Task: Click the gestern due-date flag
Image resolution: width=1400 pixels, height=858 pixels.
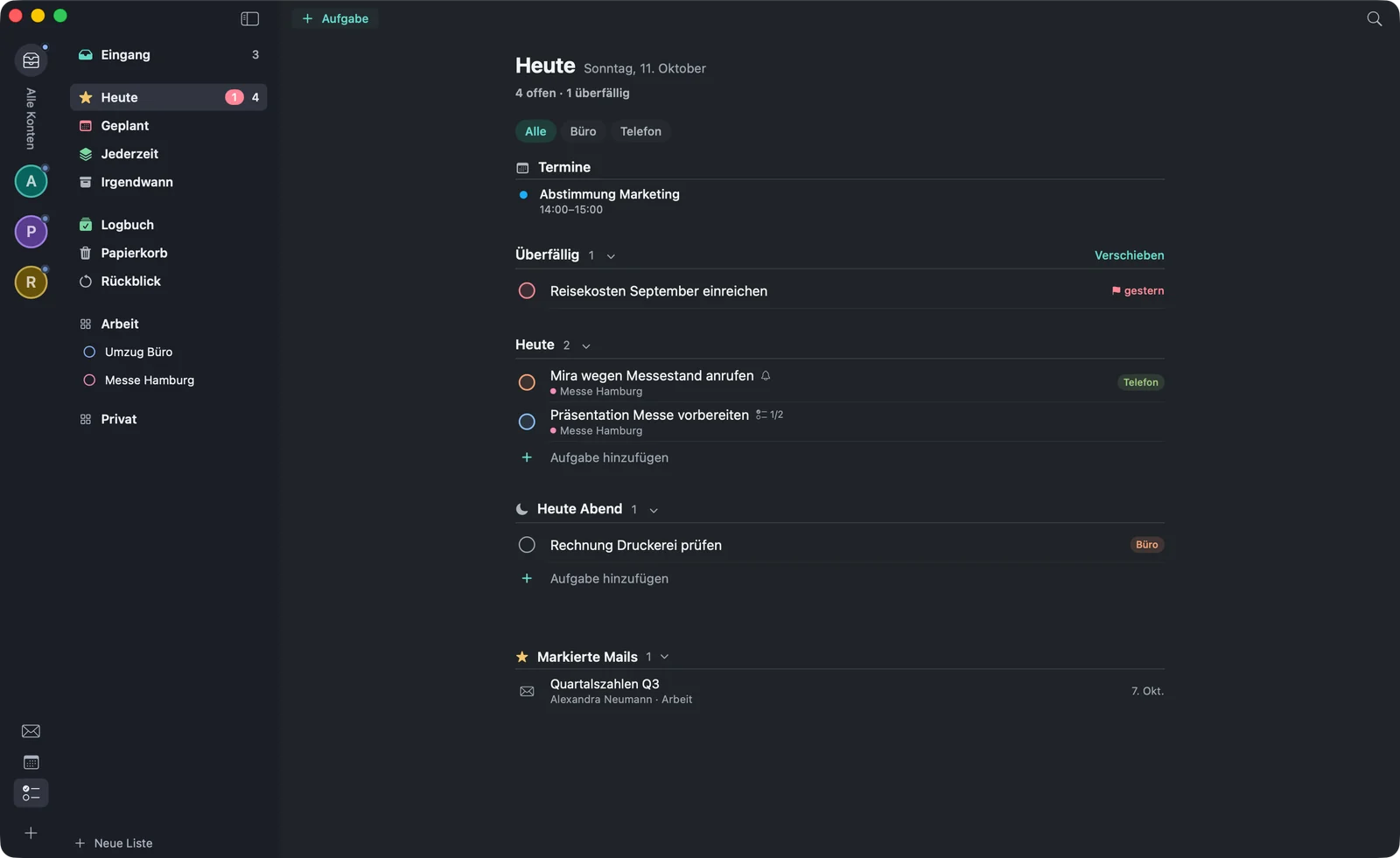Action: tap(1137, 290)
